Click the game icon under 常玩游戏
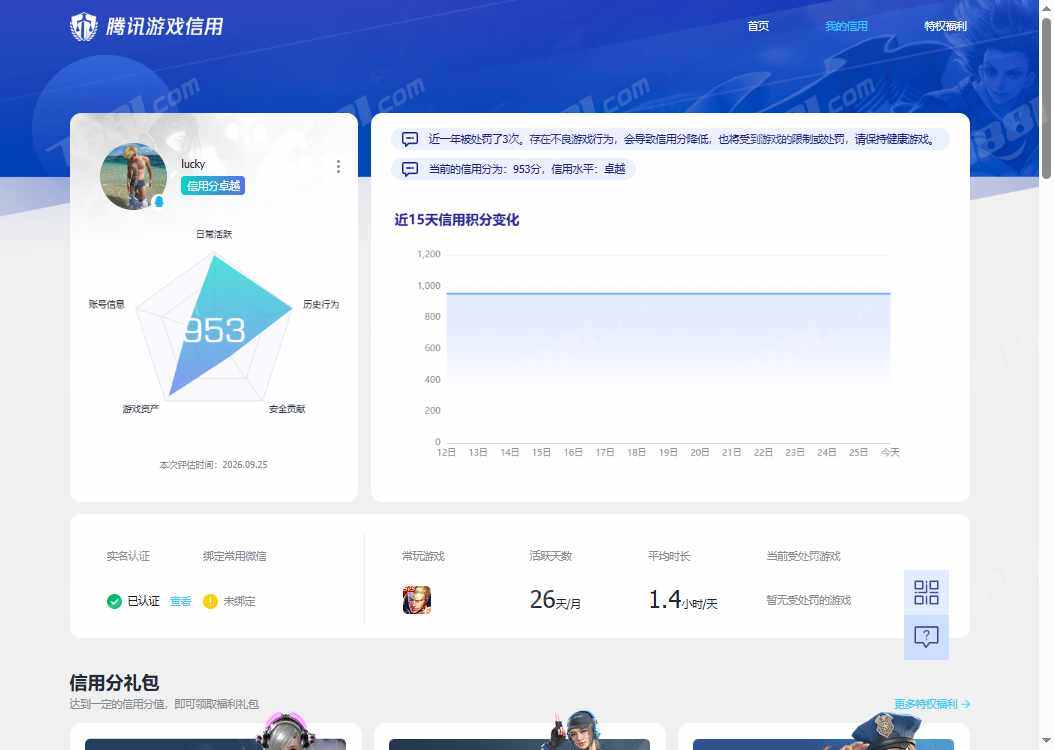Viewport: 1054px width, 750px height. [416, 600]
